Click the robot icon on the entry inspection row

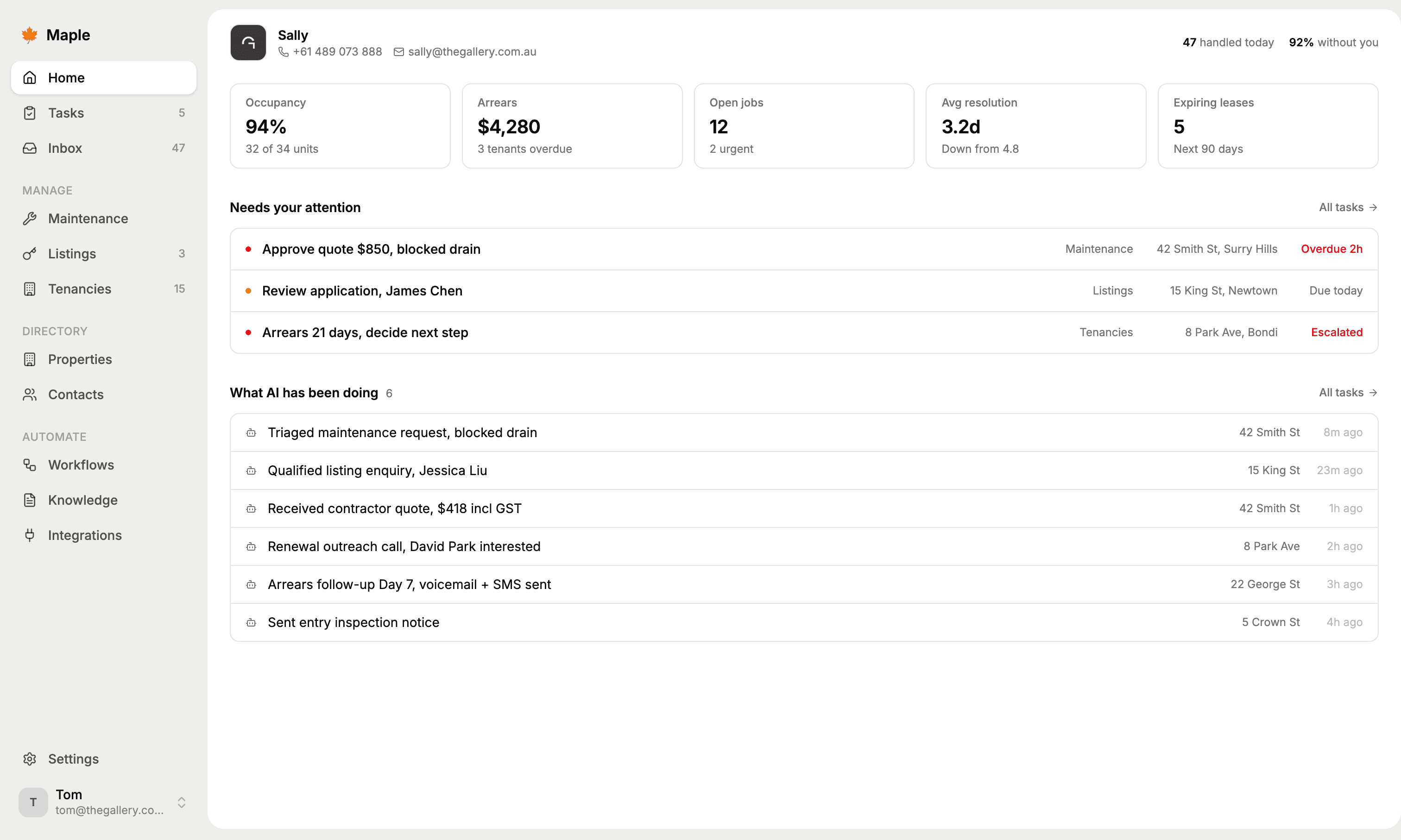click(252, 622)
